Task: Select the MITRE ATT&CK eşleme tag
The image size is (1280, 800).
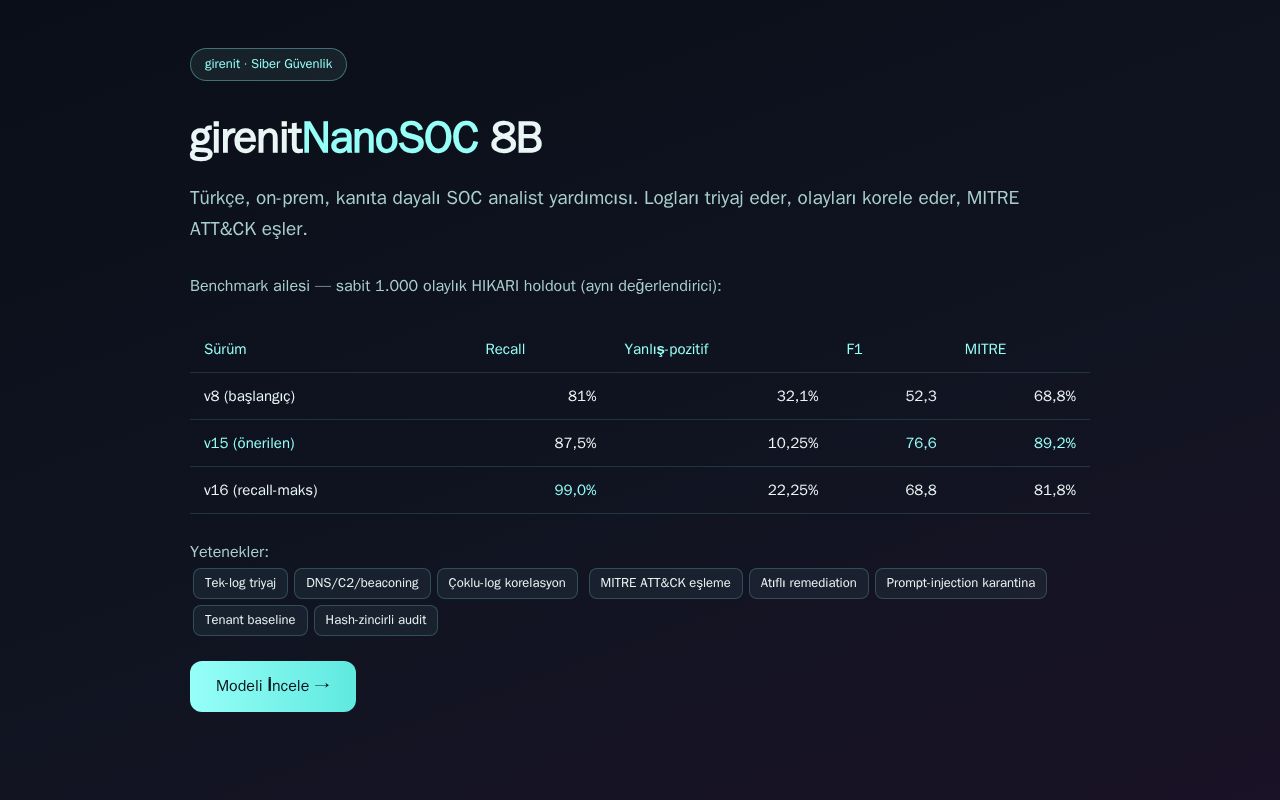Action: pos(665,583)
